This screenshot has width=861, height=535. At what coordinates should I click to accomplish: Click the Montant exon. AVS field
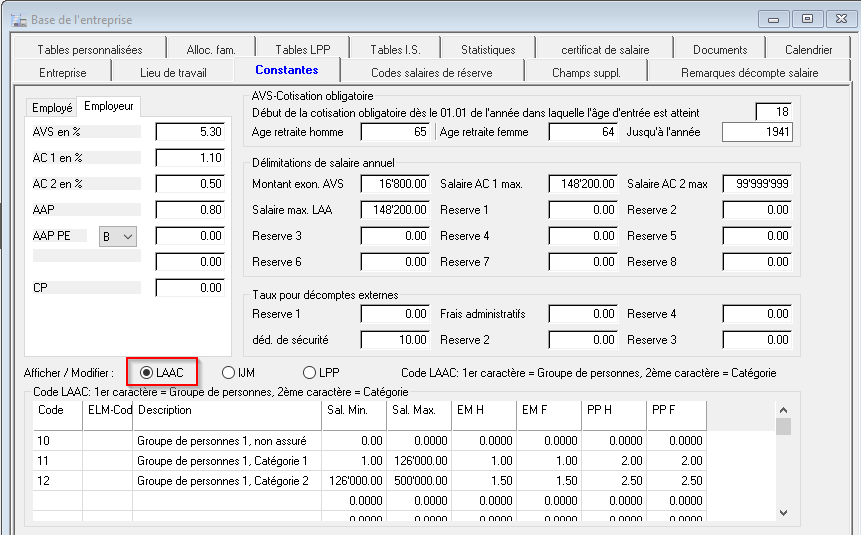[x=395, y=184]
